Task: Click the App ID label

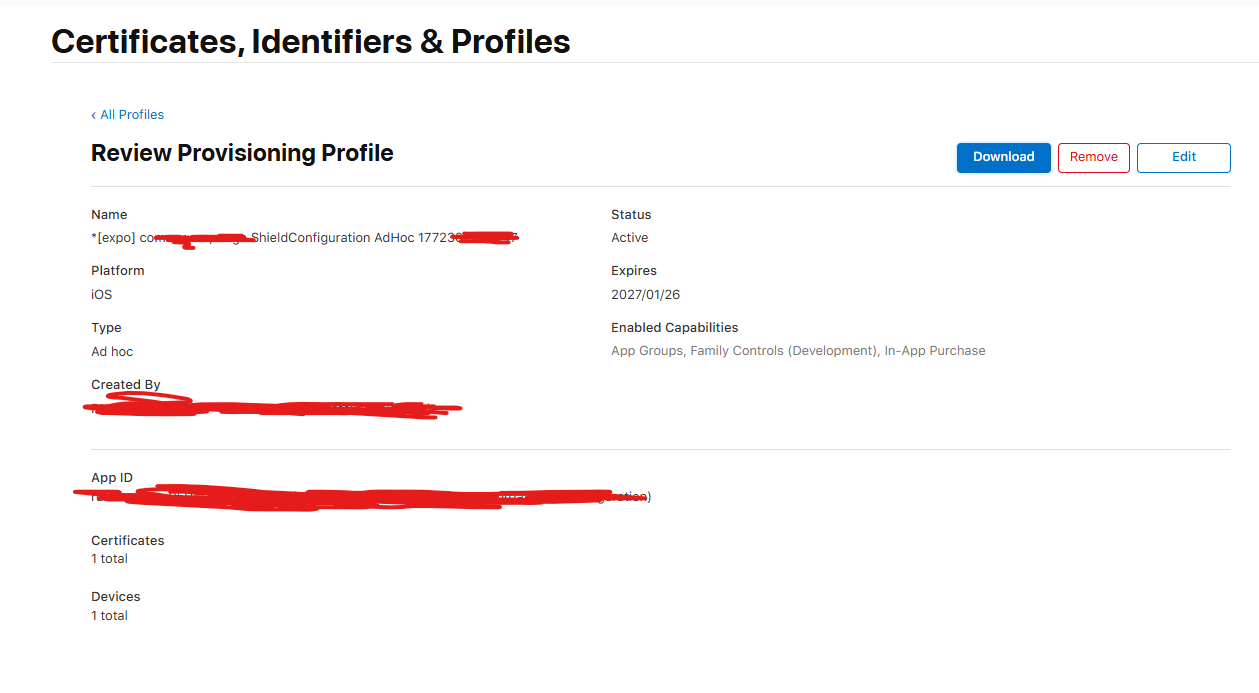Action: tap(112, 478)
